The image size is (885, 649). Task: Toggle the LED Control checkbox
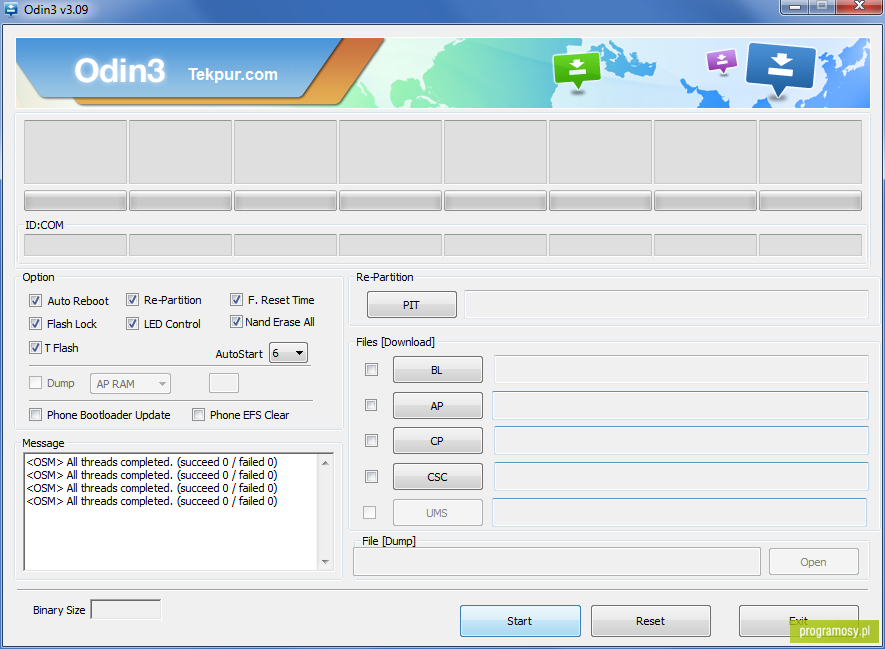click(132, 323)
